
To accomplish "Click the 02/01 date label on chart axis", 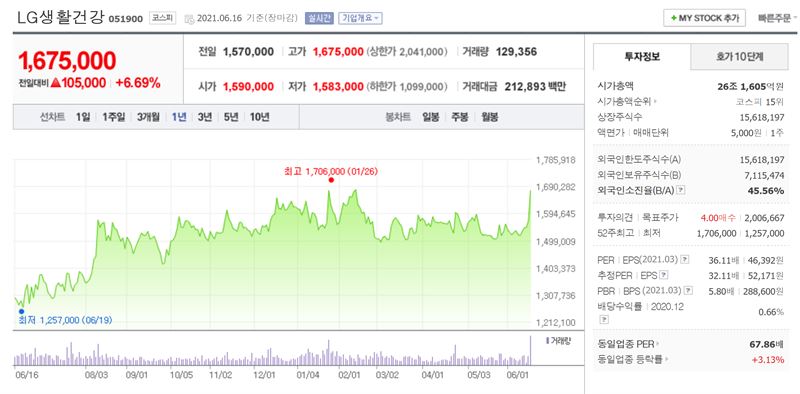I will [349, 375].
